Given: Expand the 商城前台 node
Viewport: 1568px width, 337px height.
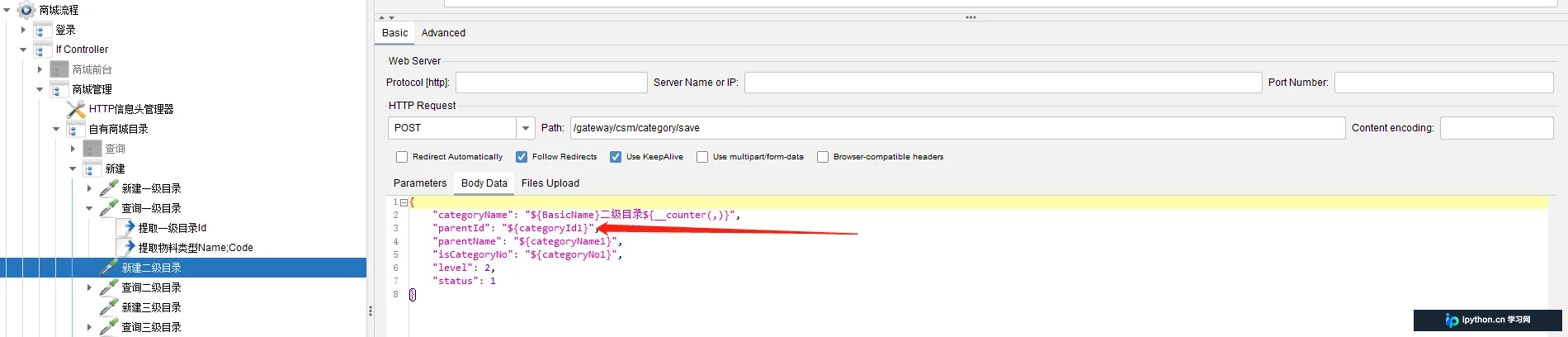Looking at the screenshot, I should point(40,69).
